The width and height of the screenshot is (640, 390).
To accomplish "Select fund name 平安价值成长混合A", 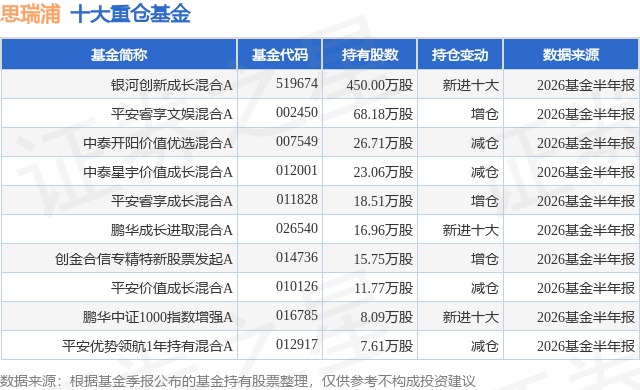I will [171, 288].
